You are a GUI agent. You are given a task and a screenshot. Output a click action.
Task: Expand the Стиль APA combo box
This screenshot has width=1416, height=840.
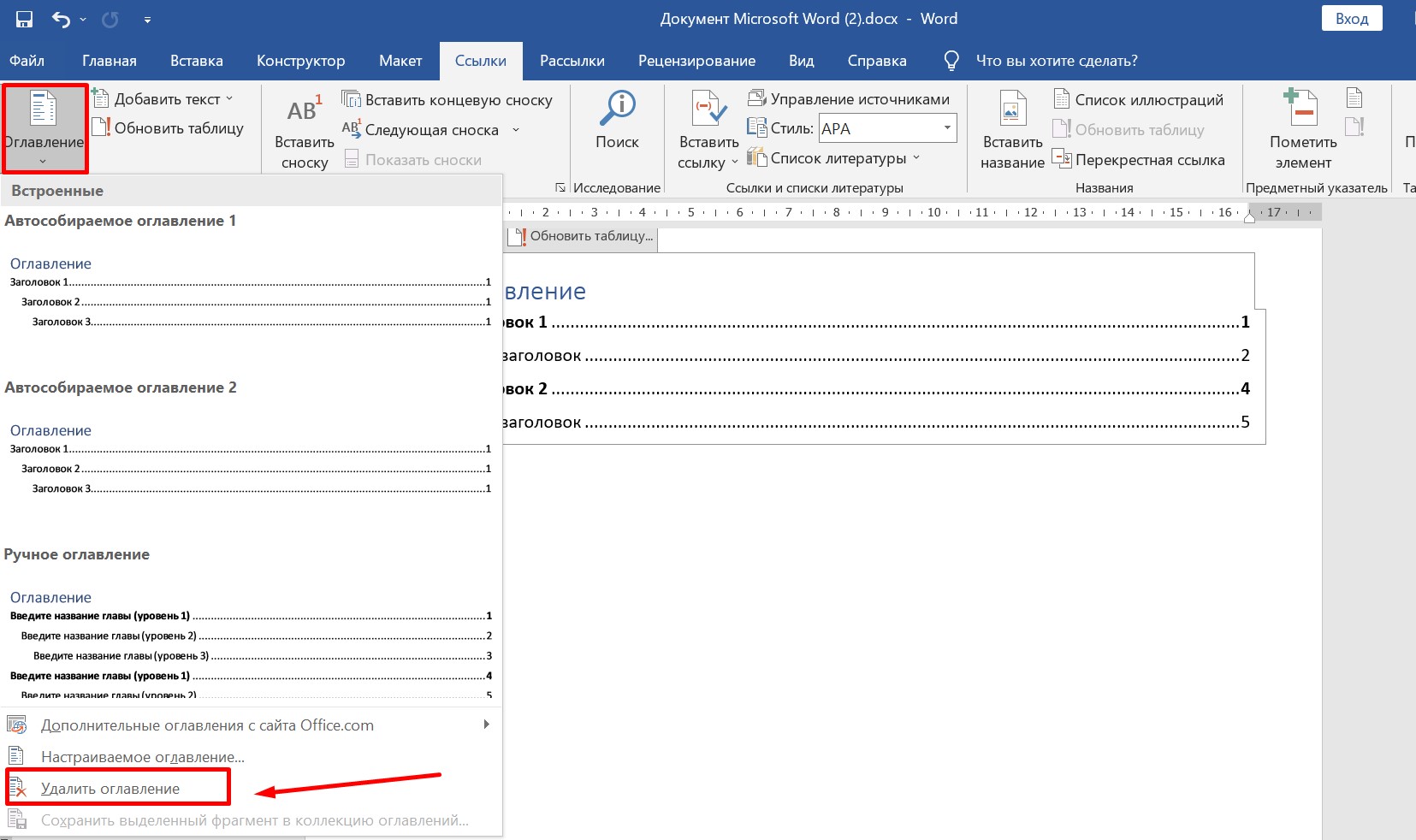coord(947,128)
